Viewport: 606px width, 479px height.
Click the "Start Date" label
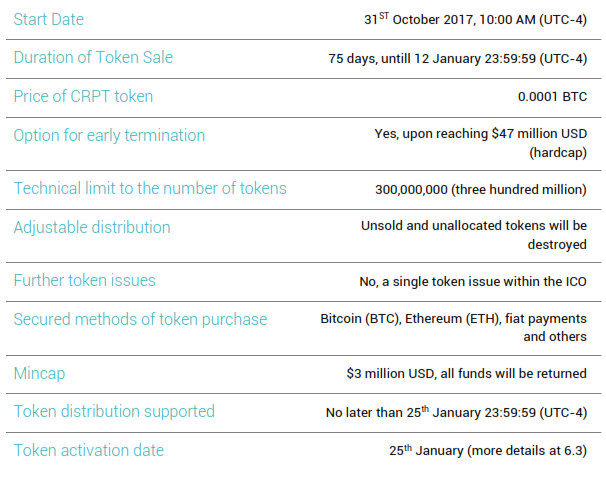(48, 20)
